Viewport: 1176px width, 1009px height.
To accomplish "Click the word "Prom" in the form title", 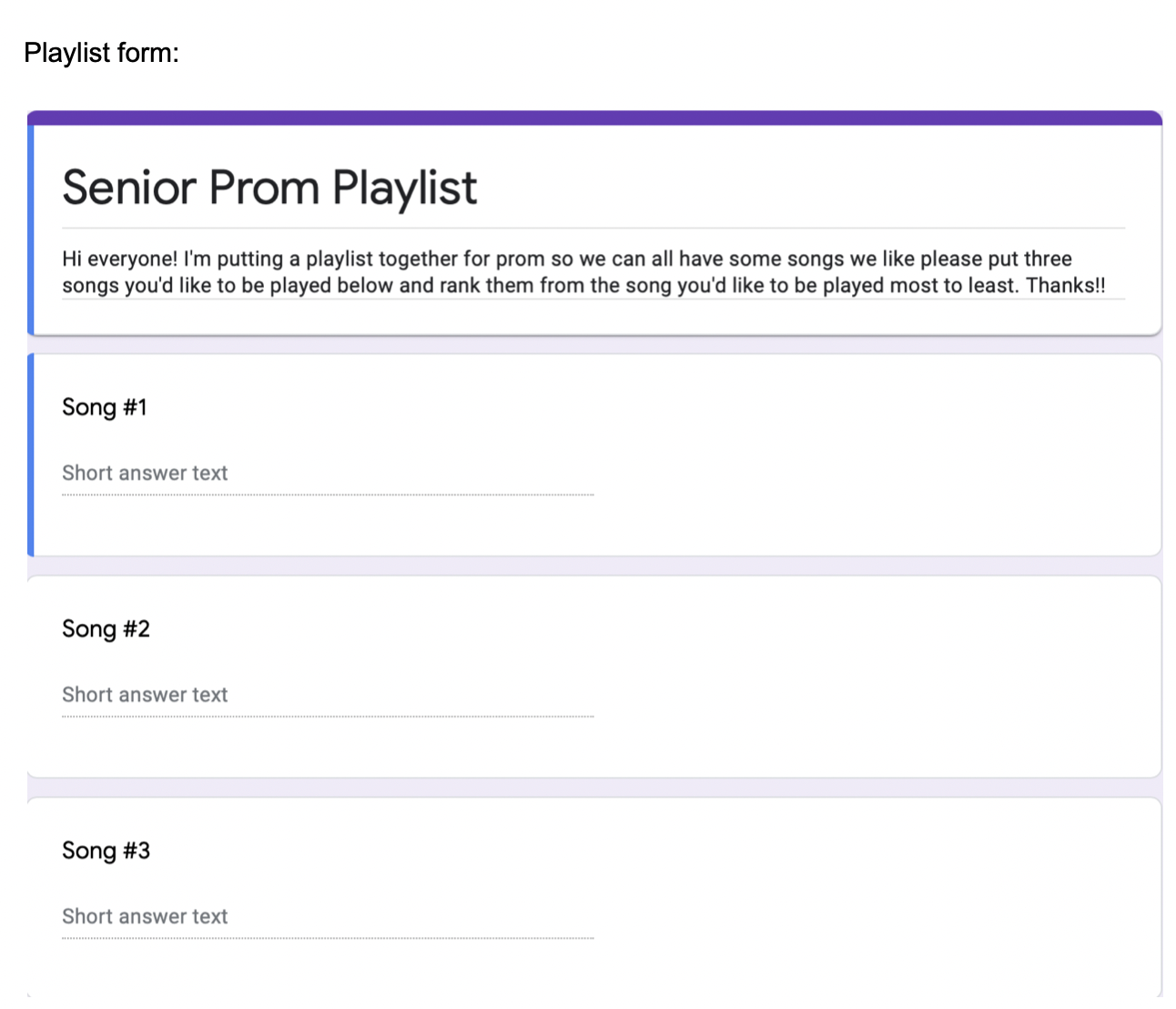I will [x=264, y=188].
